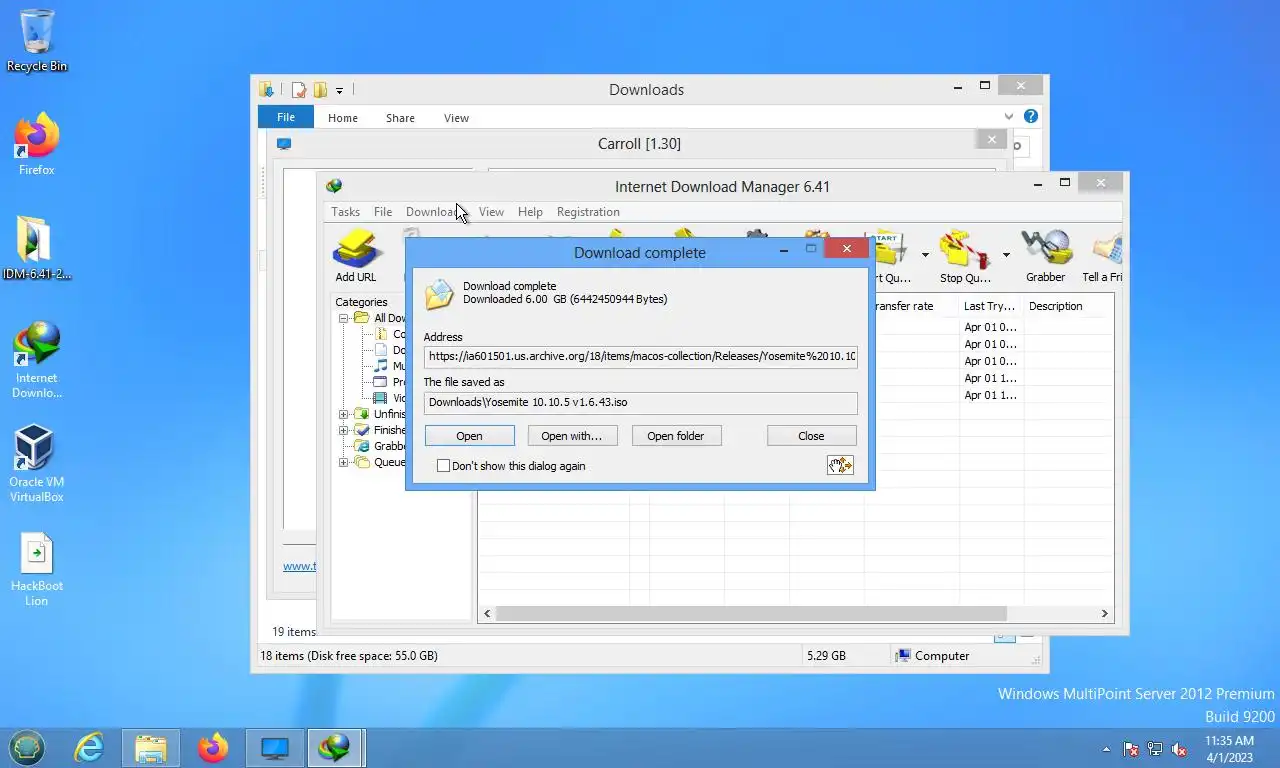The height and width of the screenshot is (768, 1280).
Task: Open Firefox from the taskbar
Action: (x=212, y=747)
